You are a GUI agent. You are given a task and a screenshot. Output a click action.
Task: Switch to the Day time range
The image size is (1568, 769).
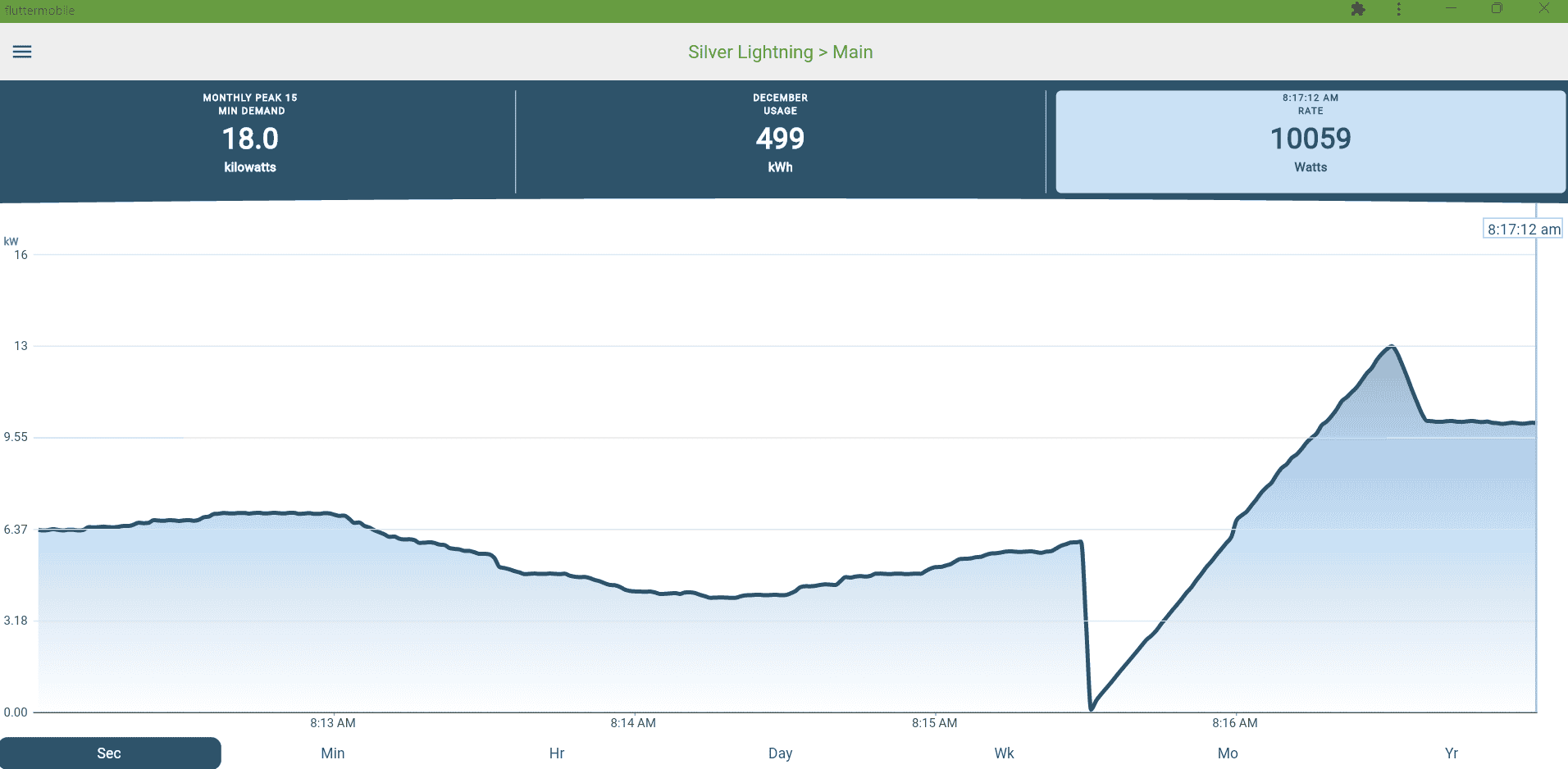click(780, 753)
